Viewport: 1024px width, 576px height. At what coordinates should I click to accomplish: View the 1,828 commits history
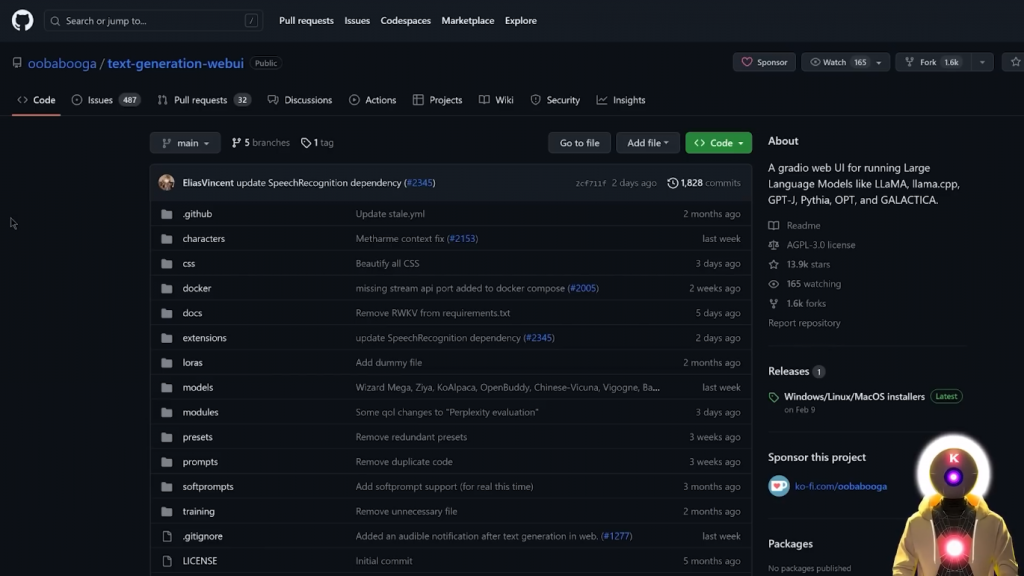point(703,183)
